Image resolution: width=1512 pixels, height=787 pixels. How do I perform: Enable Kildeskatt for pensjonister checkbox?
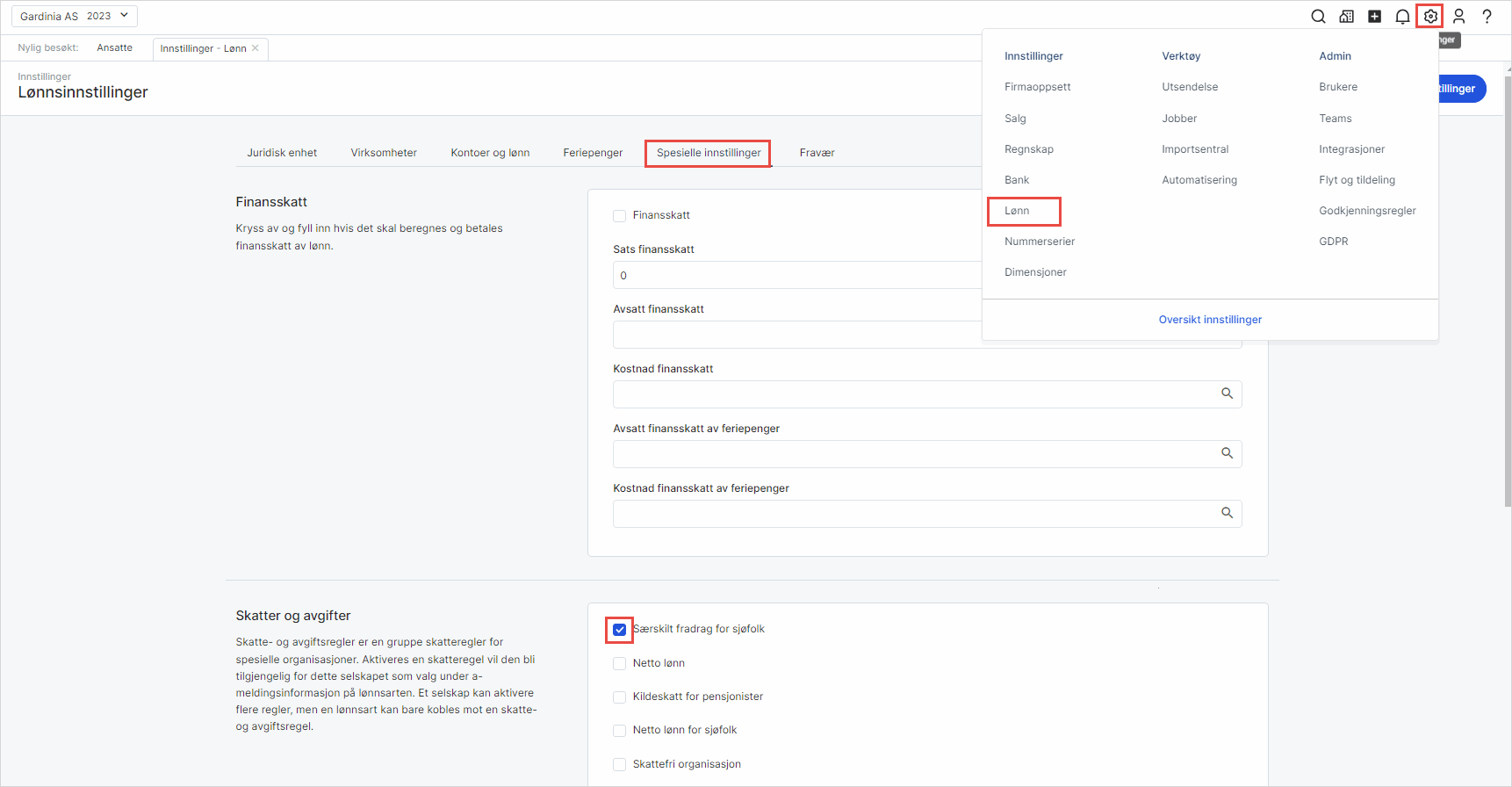coord(620,697)
